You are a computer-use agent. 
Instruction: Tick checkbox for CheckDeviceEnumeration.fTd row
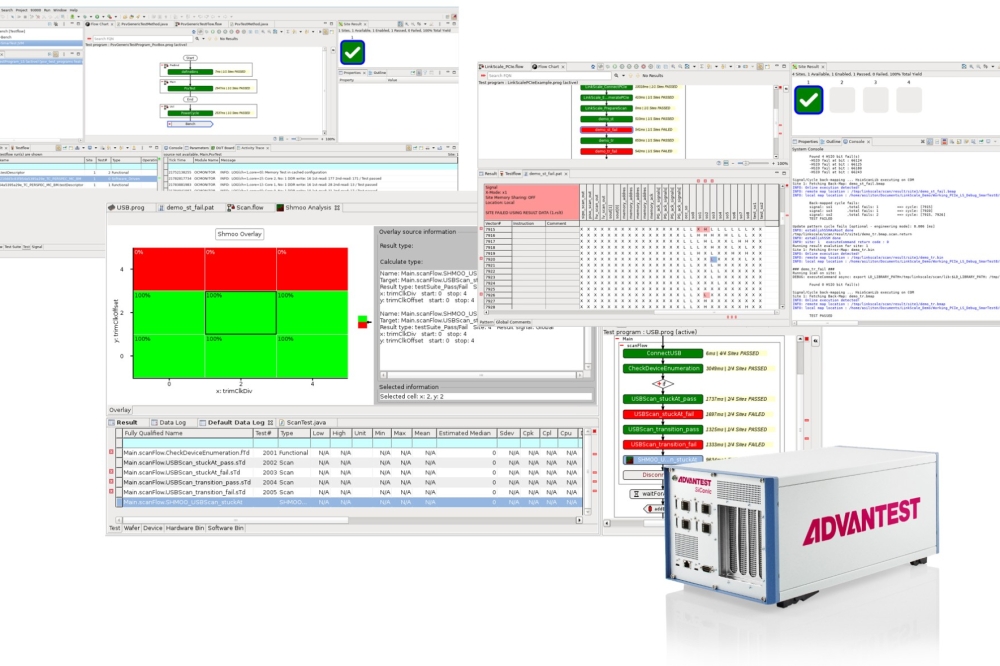point(119,453)
